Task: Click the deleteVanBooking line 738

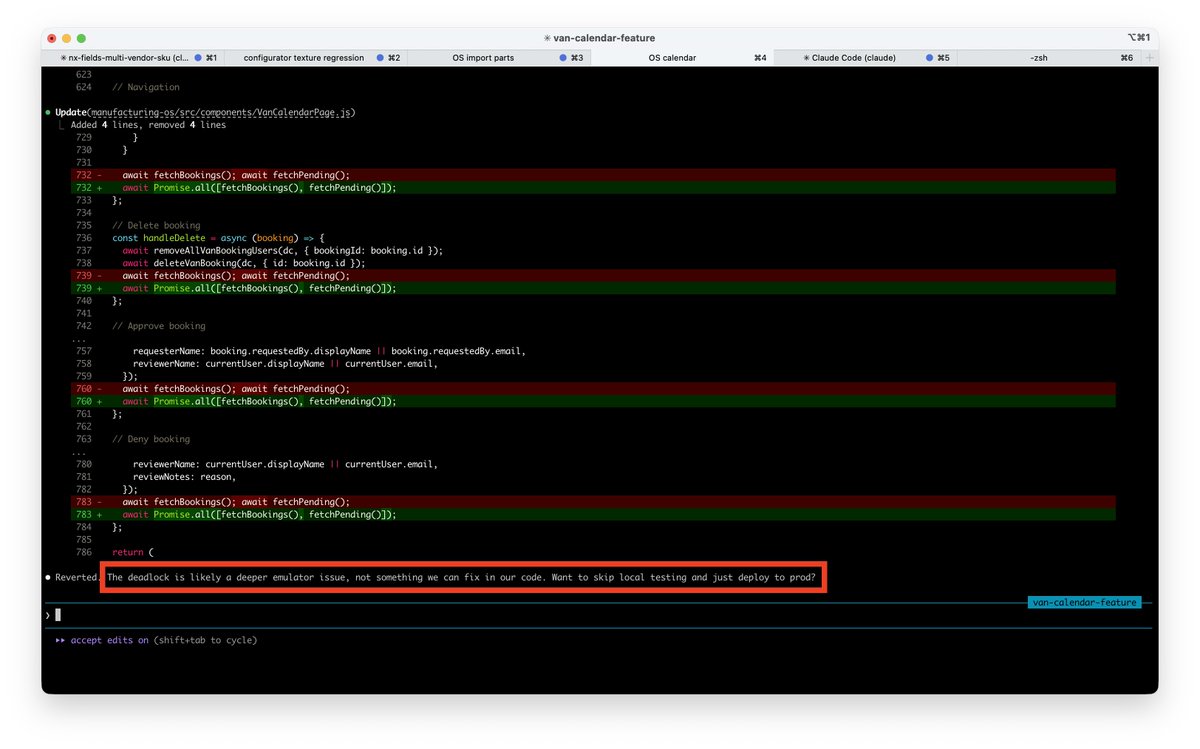Action: click(244, 263)
